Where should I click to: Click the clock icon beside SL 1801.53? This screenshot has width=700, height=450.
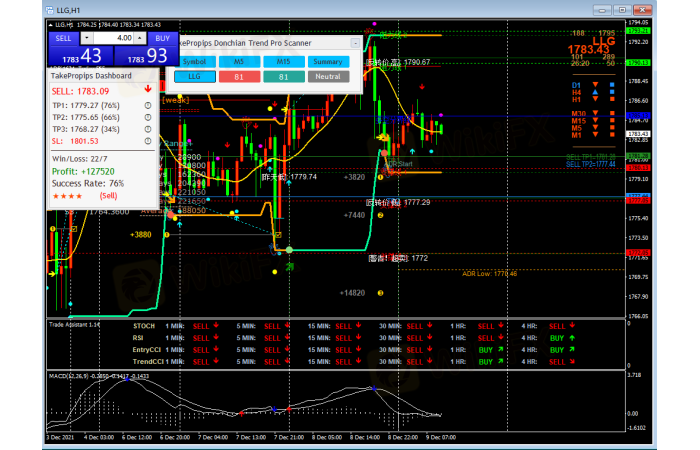pyautogui.click(x=147, y=140)
